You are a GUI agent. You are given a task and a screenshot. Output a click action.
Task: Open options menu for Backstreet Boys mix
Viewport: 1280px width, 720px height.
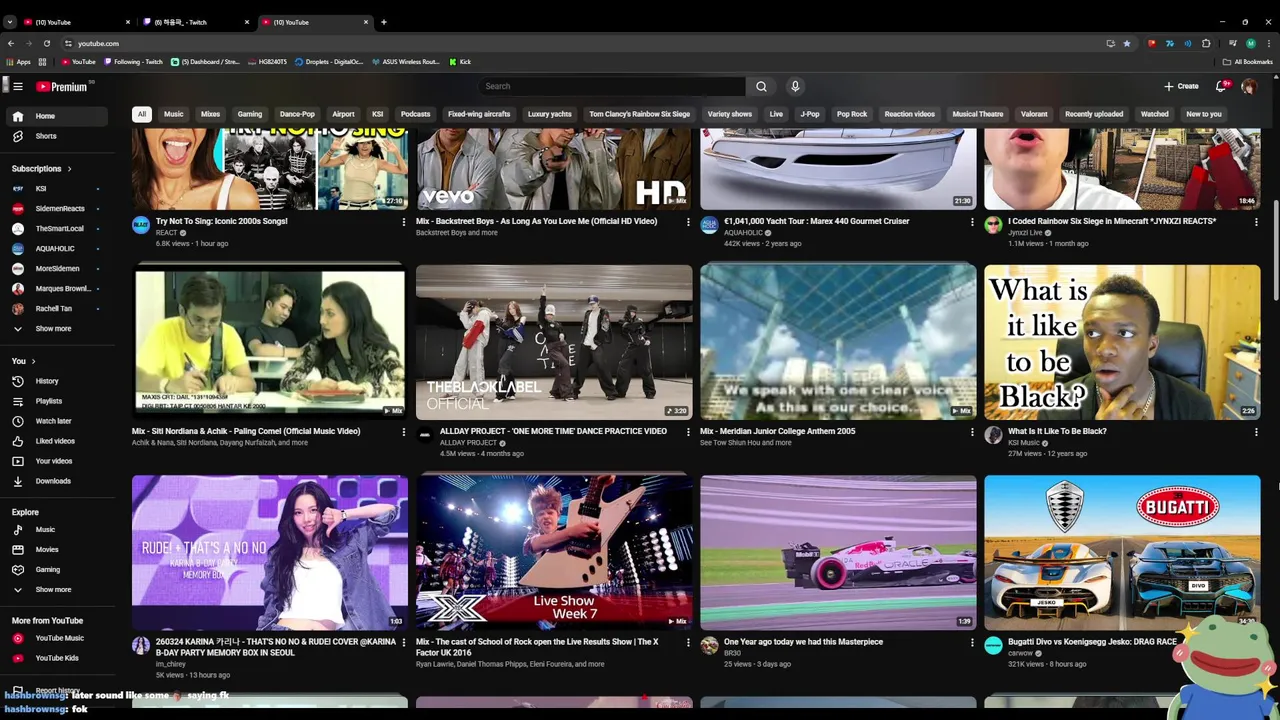tap(688, 222)
